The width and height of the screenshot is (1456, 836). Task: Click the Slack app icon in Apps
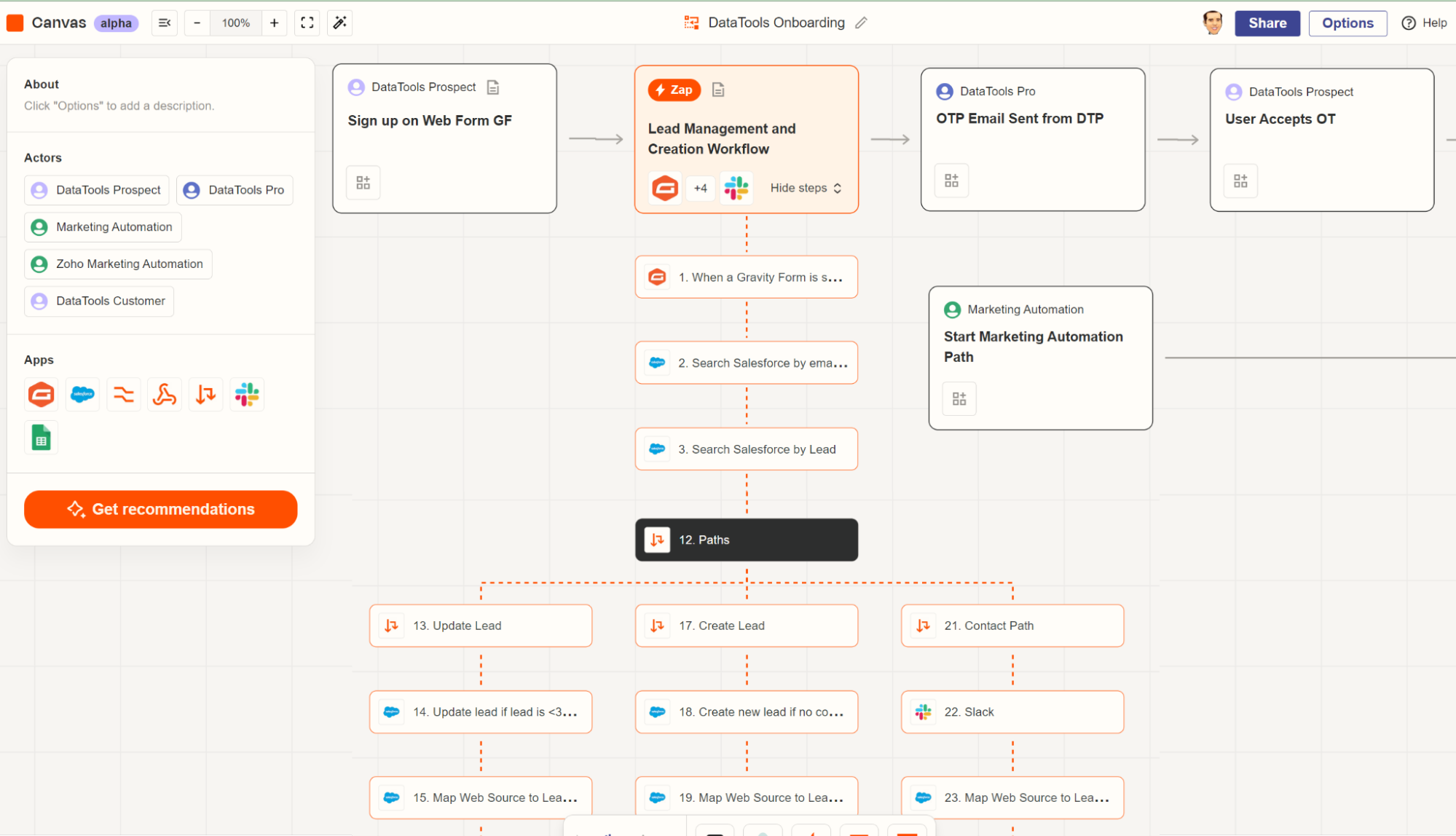pyautogui.click(x=247, y=395)
